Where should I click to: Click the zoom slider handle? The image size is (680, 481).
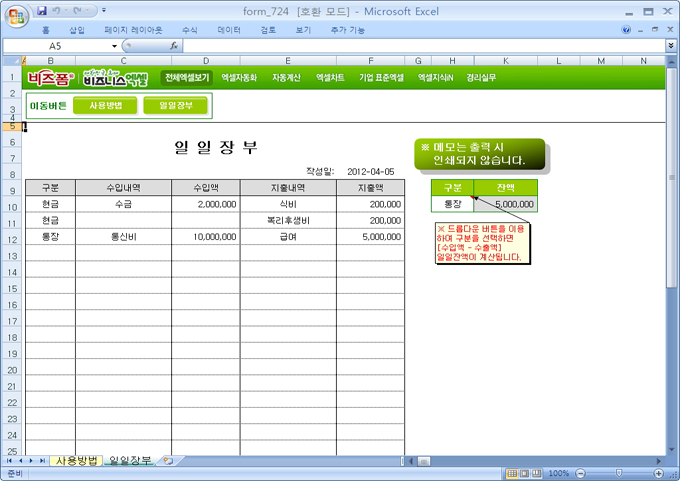[619, 473]
